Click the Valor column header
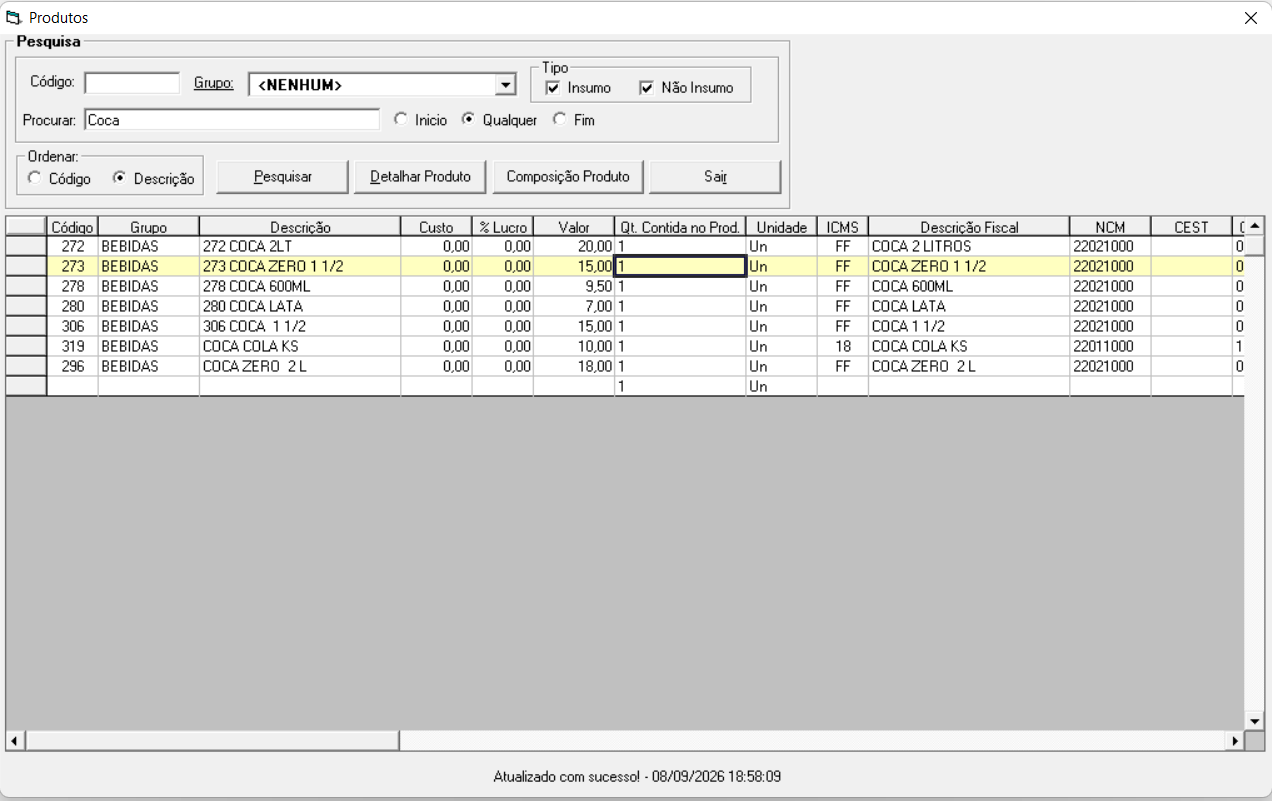This screenshot has width=1272, height=801. coord(574,227)
